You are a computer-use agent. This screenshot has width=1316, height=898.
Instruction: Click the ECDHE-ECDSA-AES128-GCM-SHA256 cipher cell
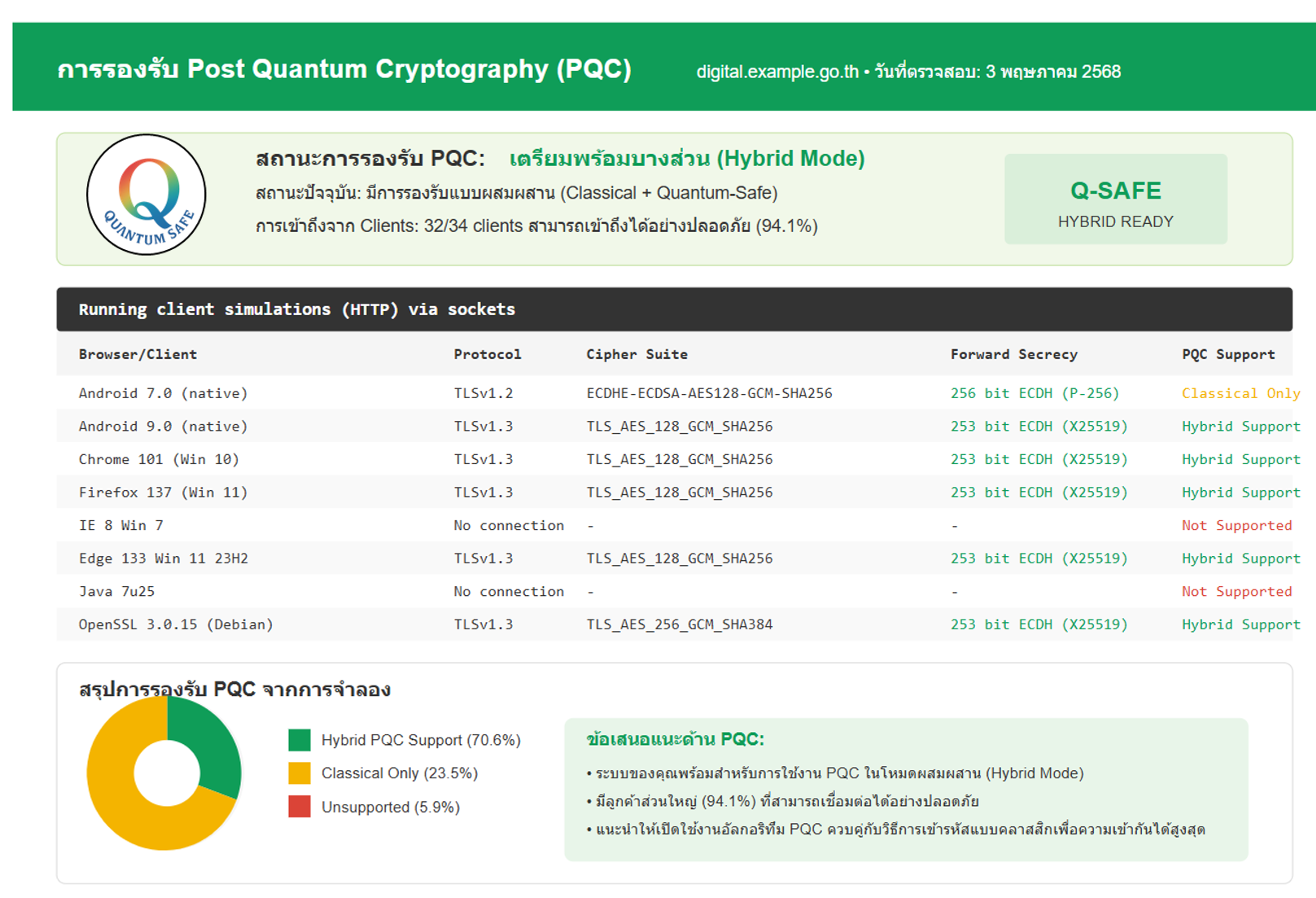tap(709, 393)
